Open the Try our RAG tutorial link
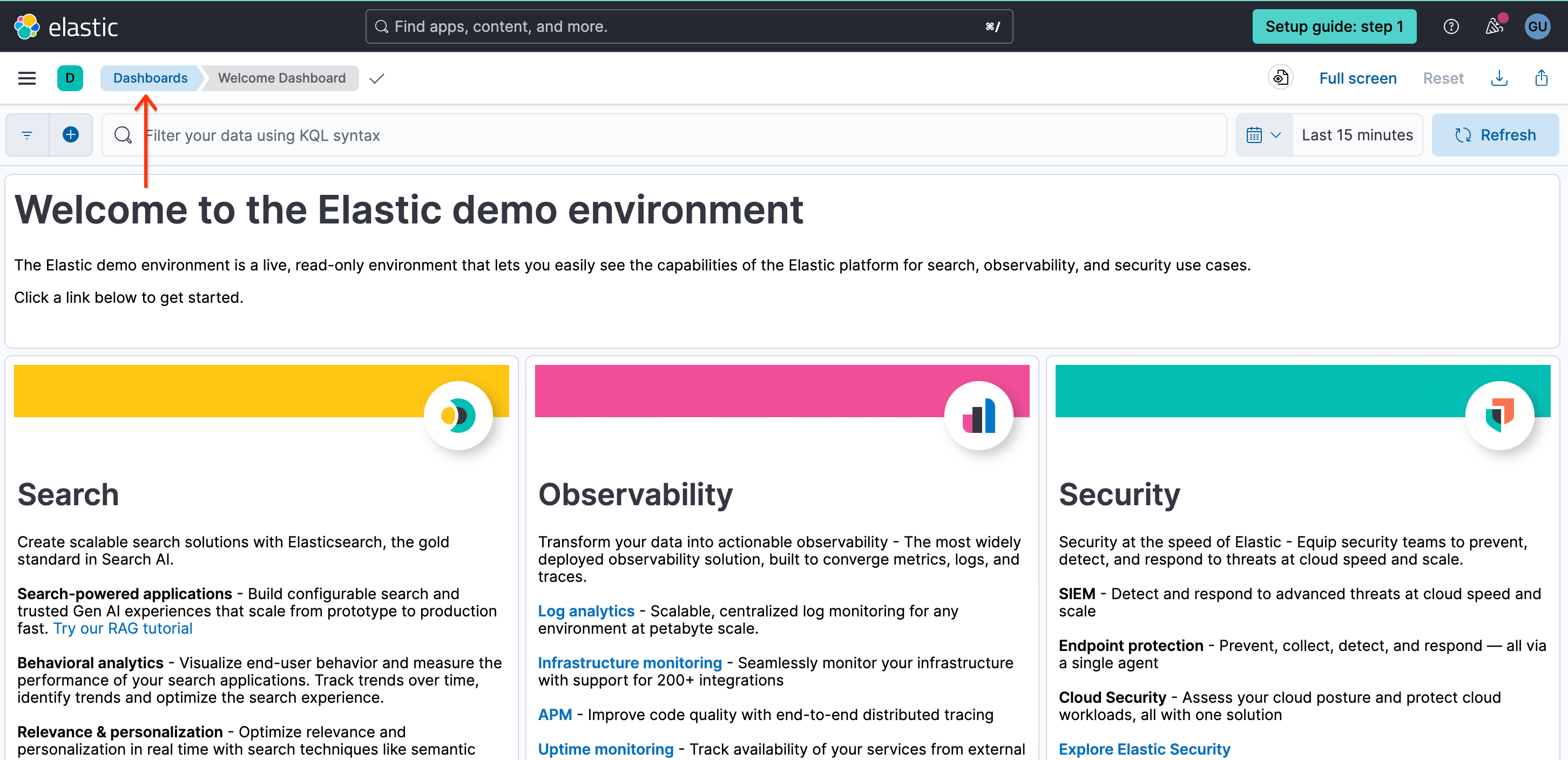The height and width of the screenshot is (760, 1568). tap(123, 628)
